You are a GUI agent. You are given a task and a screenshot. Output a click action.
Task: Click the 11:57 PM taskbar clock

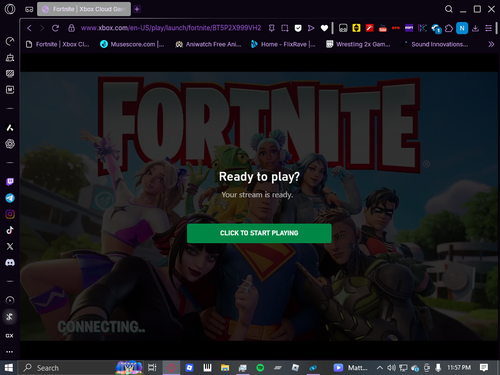coord(459,367)
